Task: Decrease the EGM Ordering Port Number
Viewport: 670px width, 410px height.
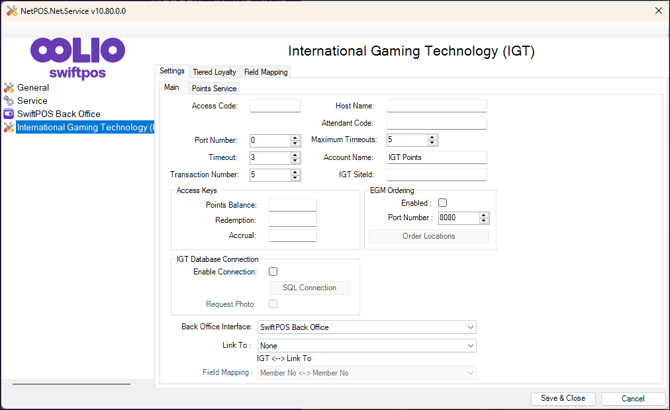Action: coord(484,221)
